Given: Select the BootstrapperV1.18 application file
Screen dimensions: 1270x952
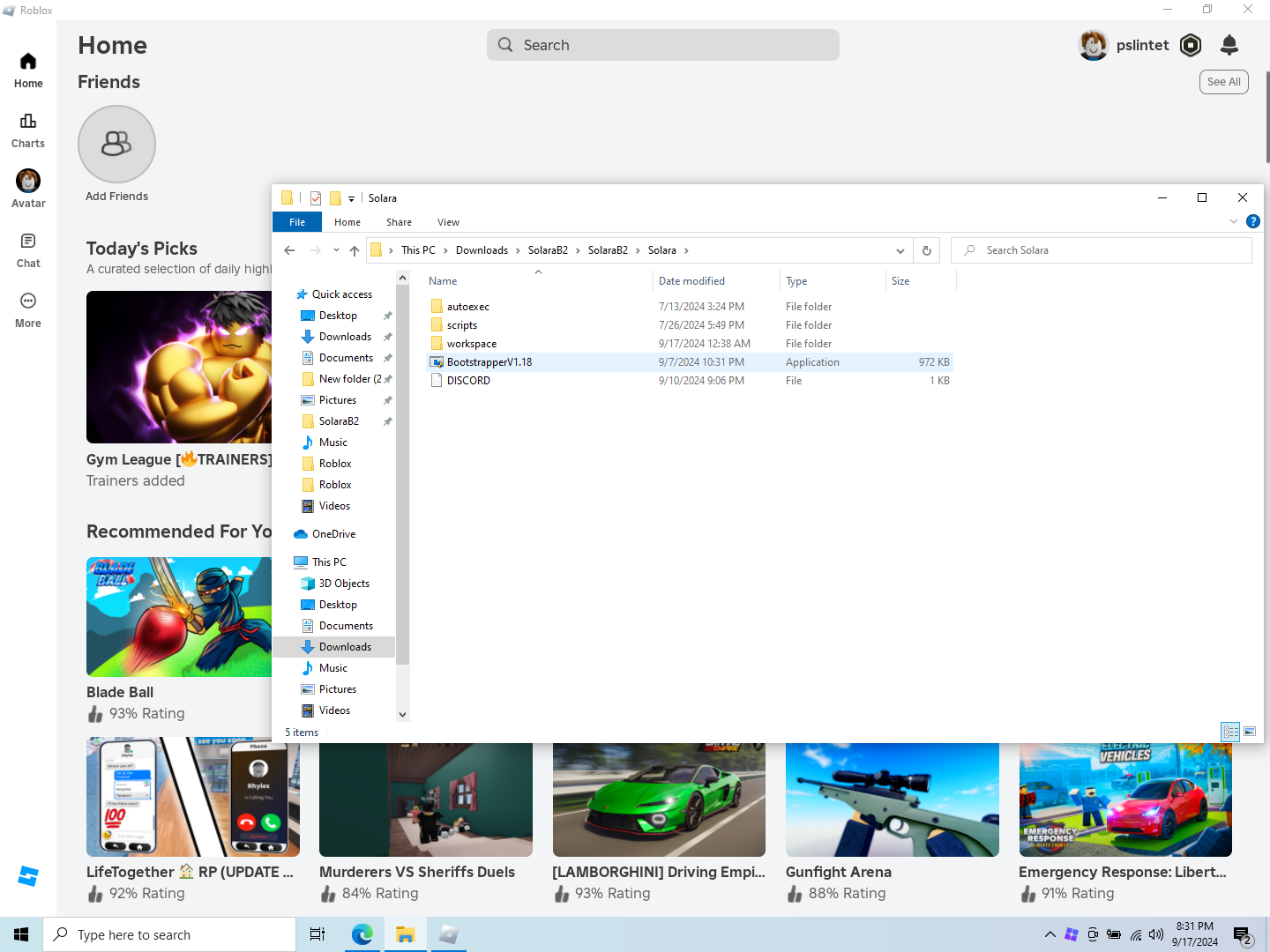Looking at the screenshot, I should click(489, 362).
